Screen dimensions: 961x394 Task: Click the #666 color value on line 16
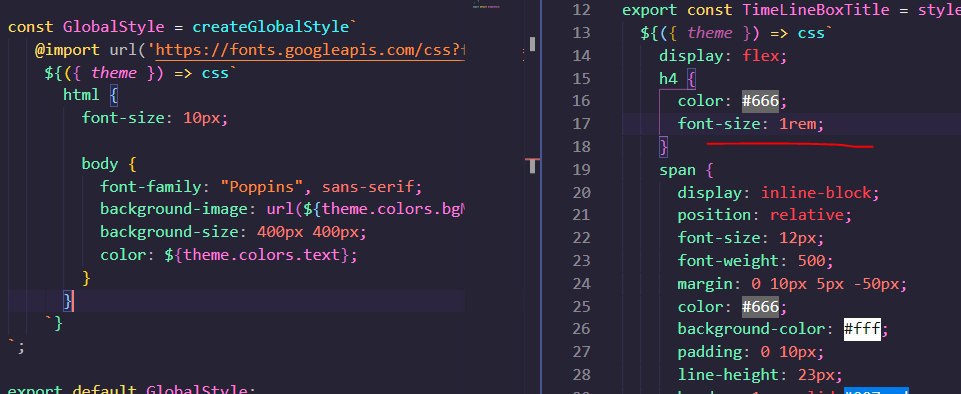(x=761, y=100)
